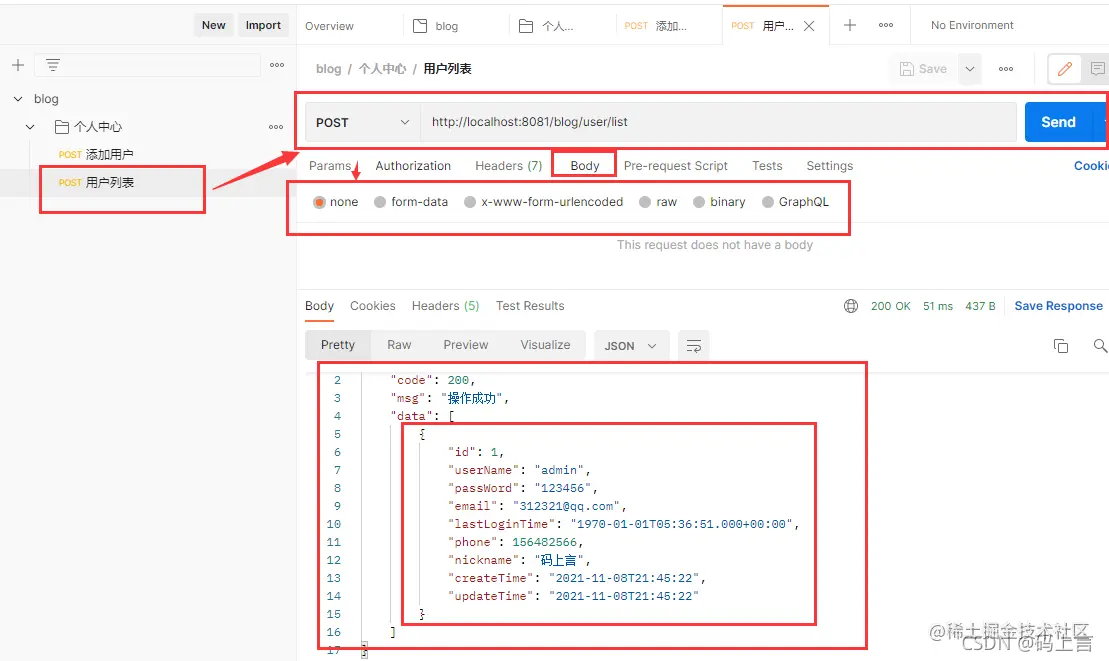Open the request Body tab
Viewport: 1109px width, 661px height.
[x=585, y=165]
